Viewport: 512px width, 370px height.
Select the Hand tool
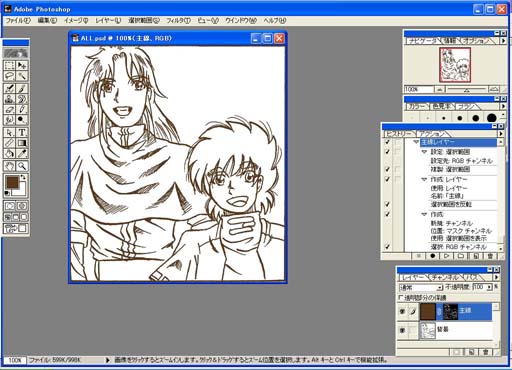point(9,166)
